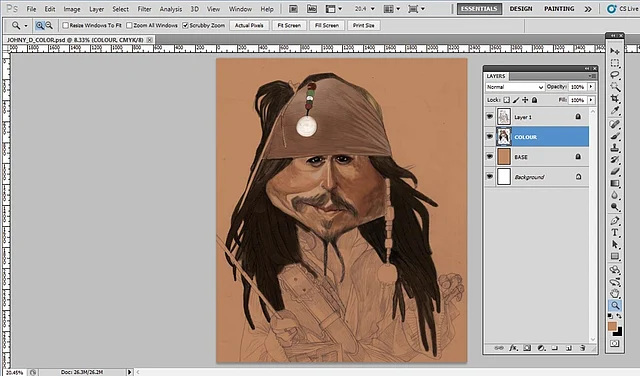Open the Filter menu
640x376 pixels.
pyautogui.click(x=144, y=9)
